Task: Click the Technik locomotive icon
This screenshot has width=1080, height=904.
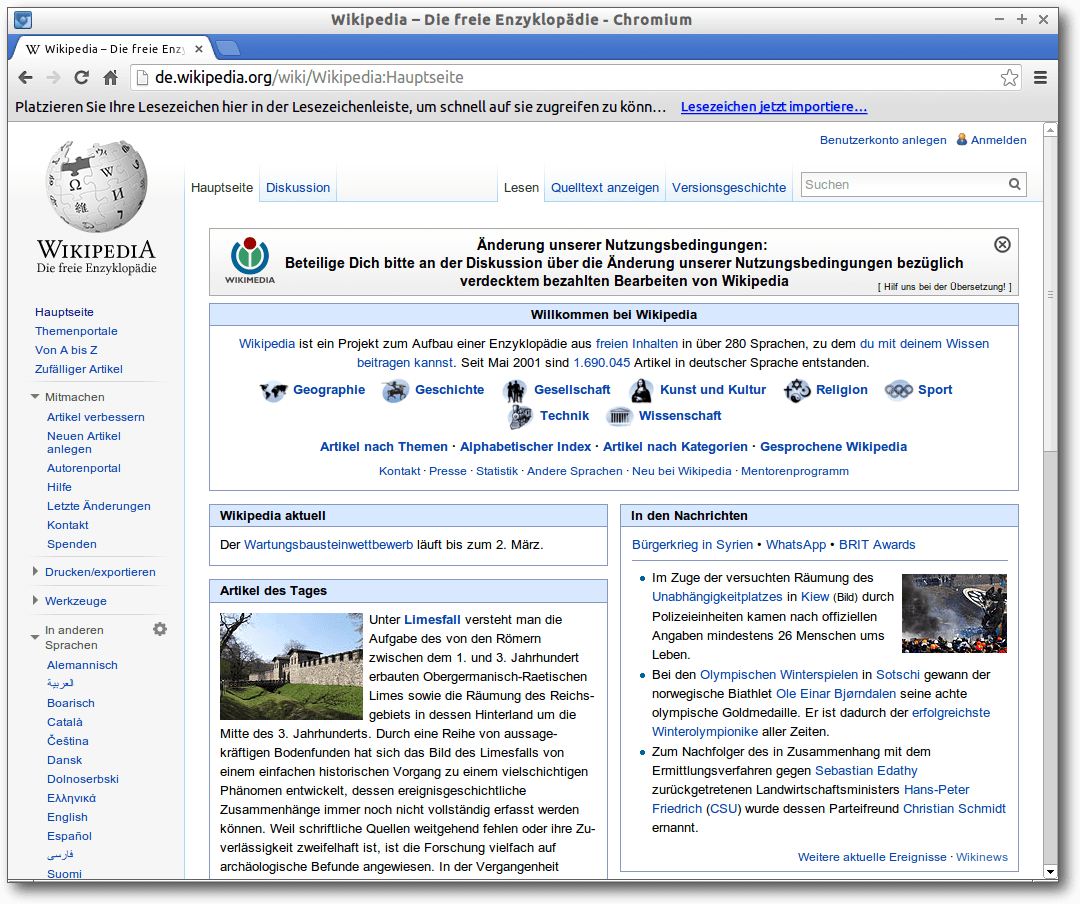Action: click(x=520, y=416)
